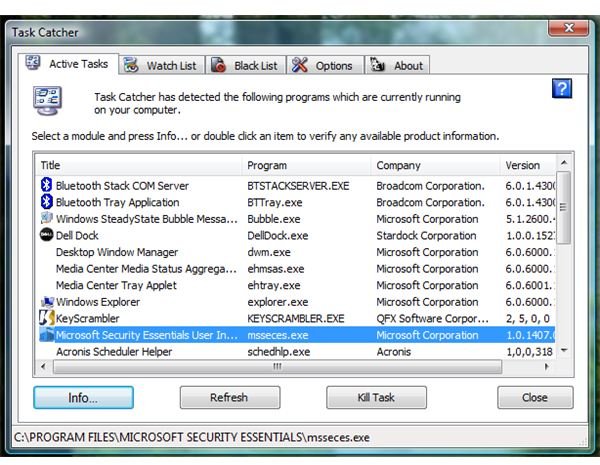600x465 pixels.
Task: Select the Acronis Scheduler Helper row
Action: [x=297, y=351]
